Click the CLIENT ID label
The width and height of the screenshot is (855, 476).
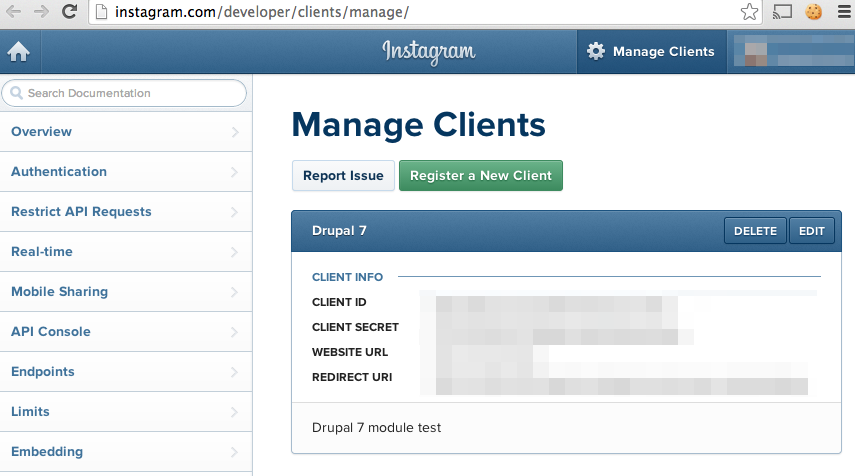click(339, 302)
